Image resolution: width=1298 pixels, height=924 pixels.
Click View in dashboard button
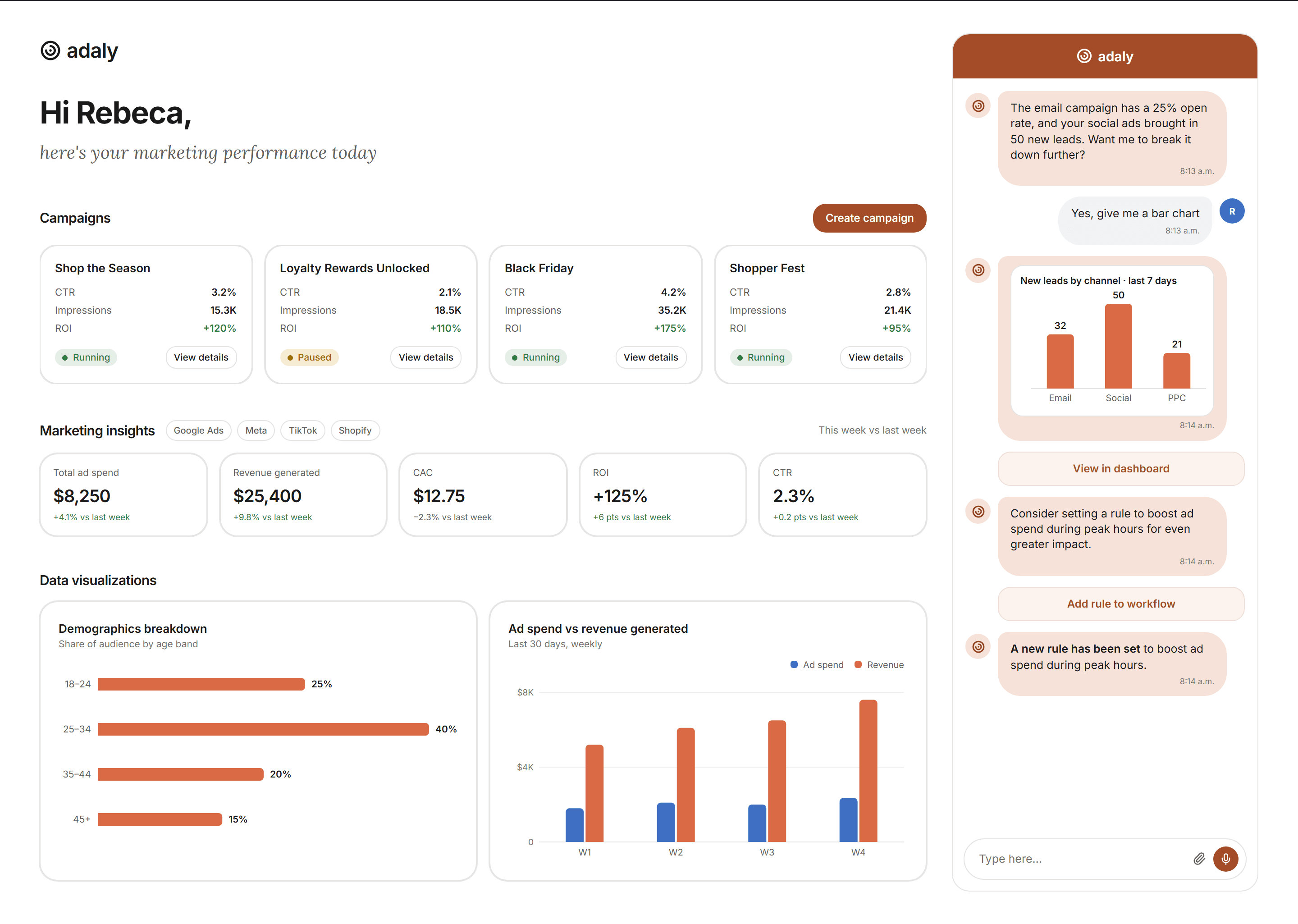1120,468
